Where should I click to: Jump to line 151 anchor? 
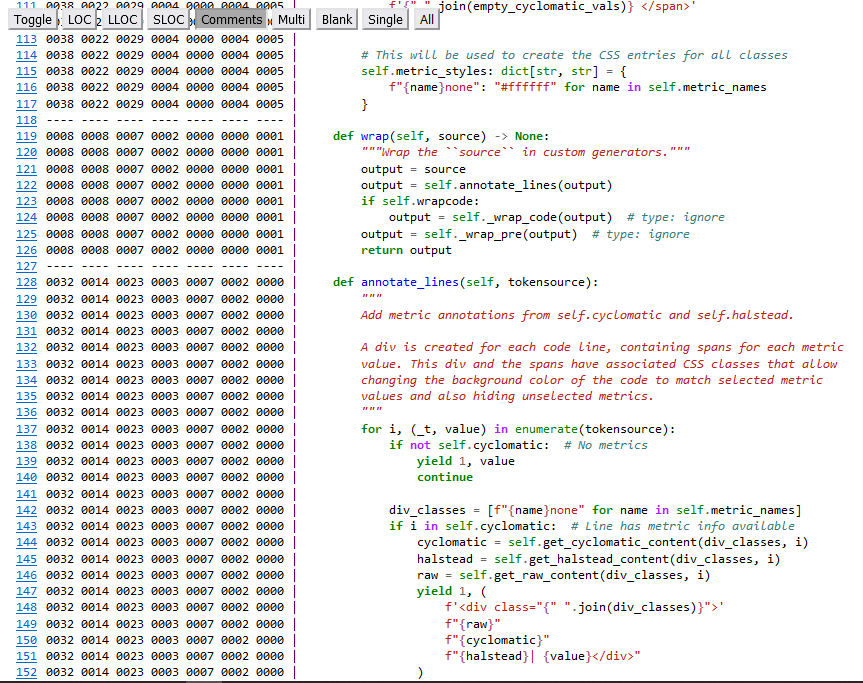point(26,656)
